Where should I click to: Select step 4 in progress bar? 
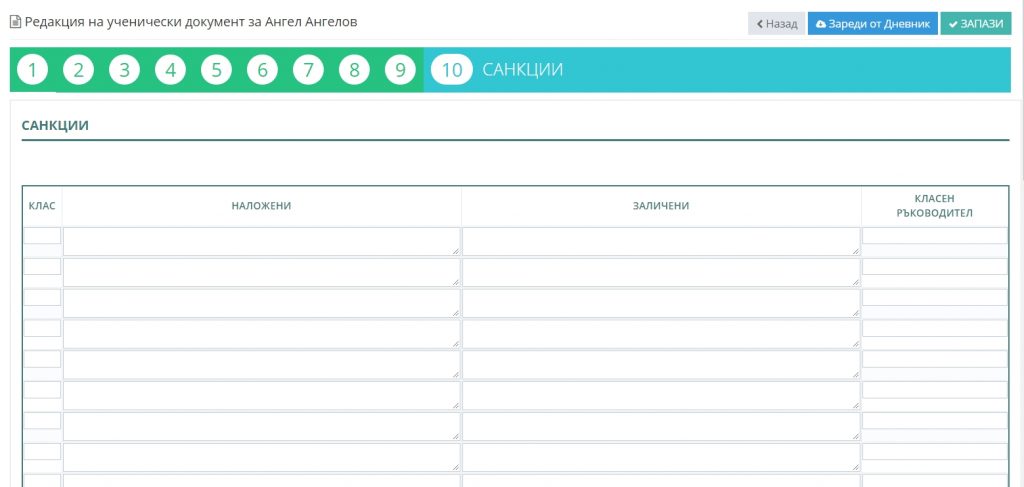[170, 70]
